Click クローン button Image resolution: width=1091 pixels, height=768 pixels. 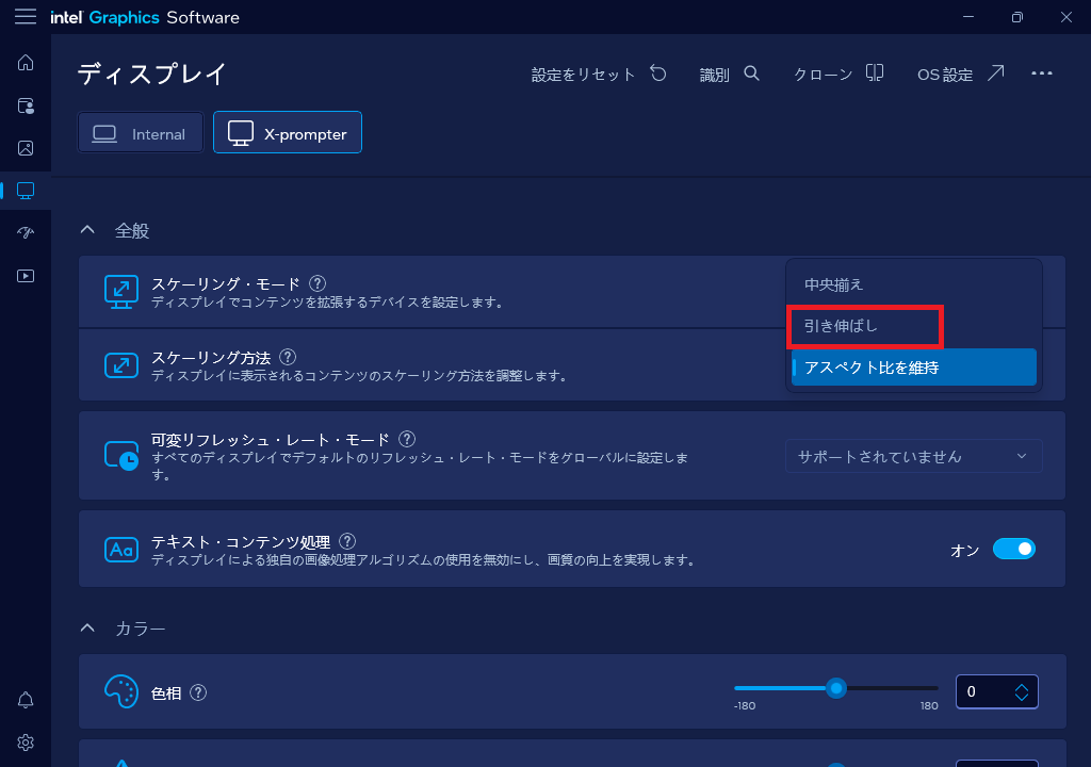pyautogui.click(x=838, y=74)
